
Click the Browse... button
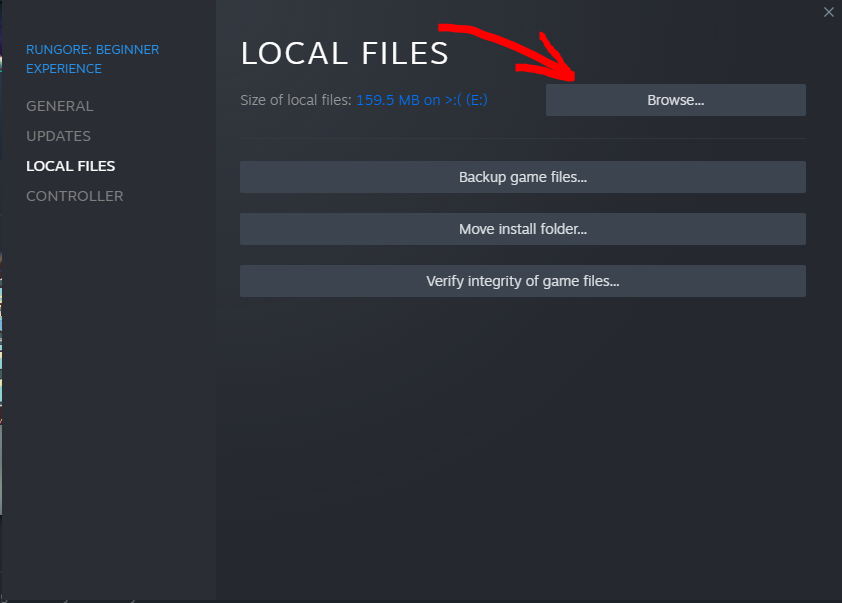675,100
